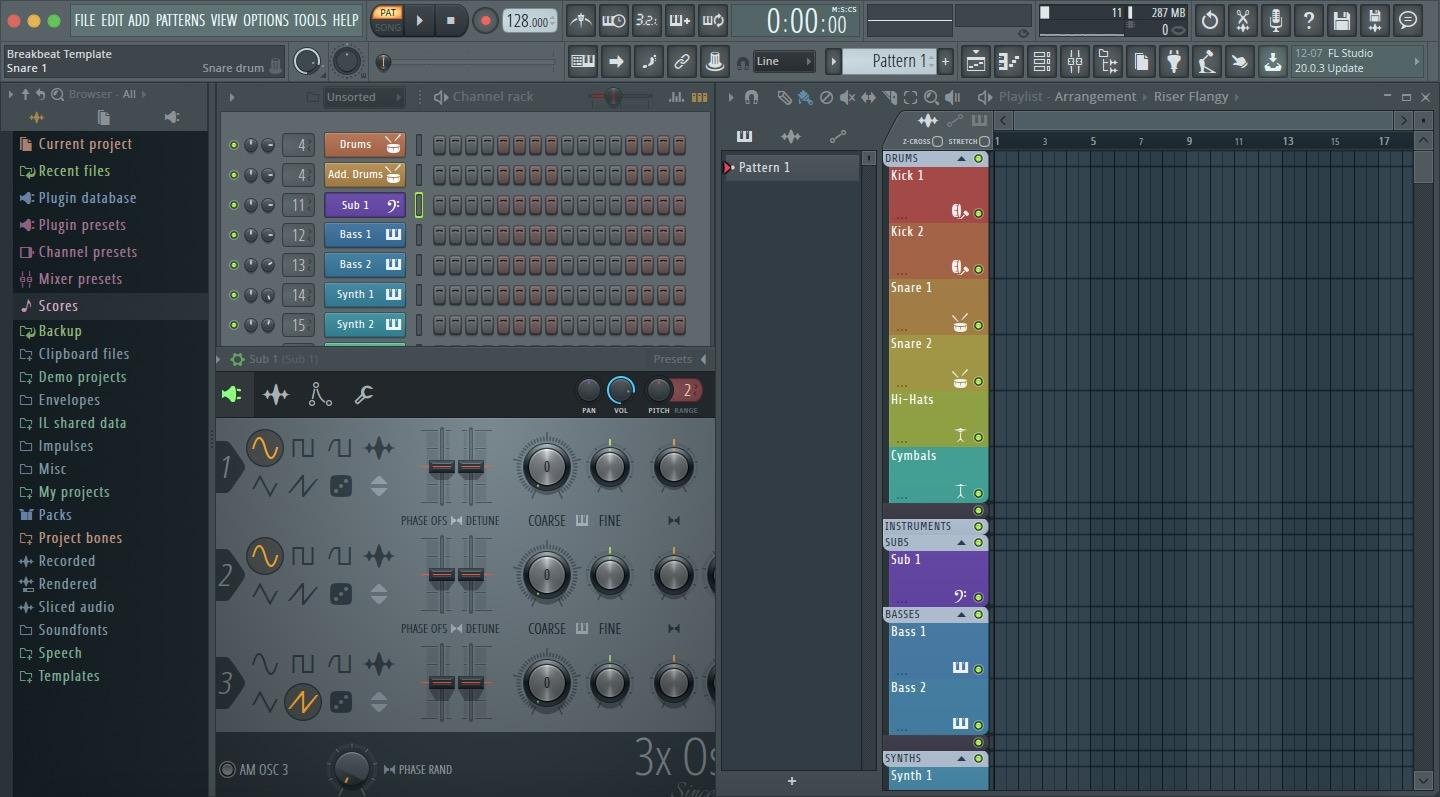1440x797 pixels.
Task: Collapse the BASSES track group arrow
Action: [961, 614]
